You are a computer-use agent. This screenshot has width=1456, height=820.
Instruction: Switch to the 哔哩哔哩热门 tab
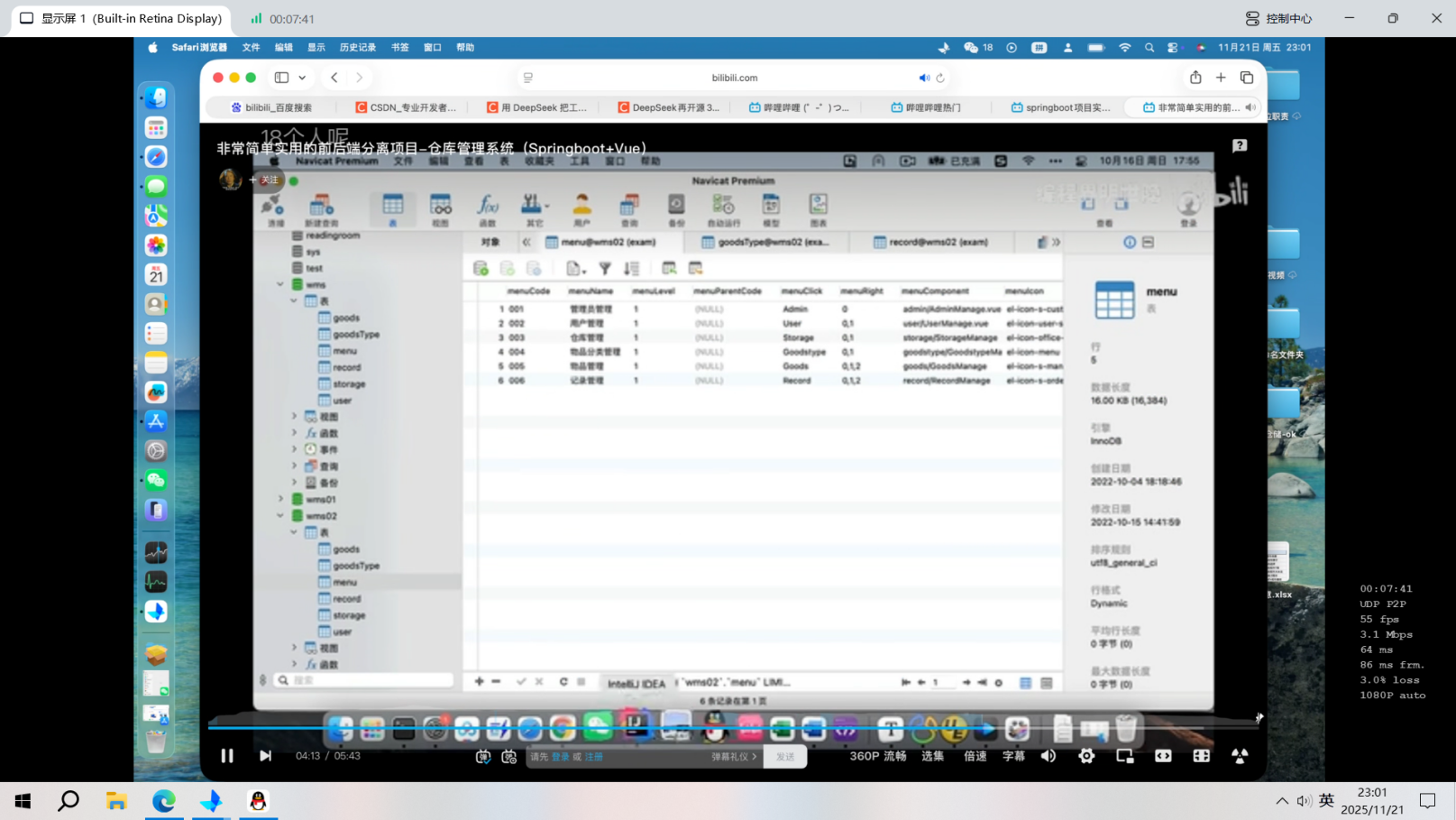tap(926, 107)
